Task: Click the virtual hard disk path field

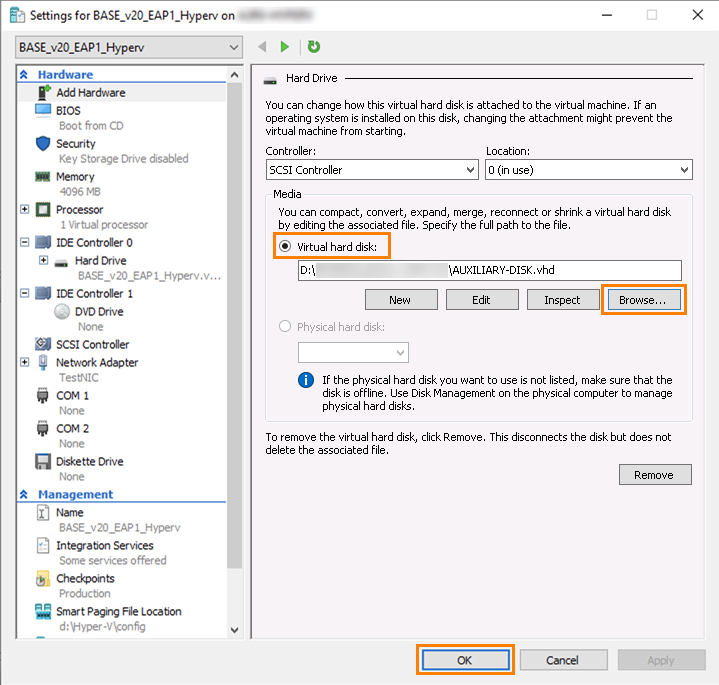Action: 489,270
